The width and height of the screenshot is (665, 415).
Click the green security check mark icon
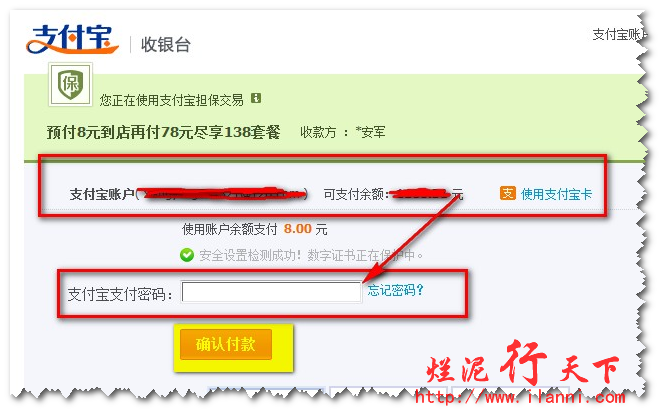pos(187,255)
